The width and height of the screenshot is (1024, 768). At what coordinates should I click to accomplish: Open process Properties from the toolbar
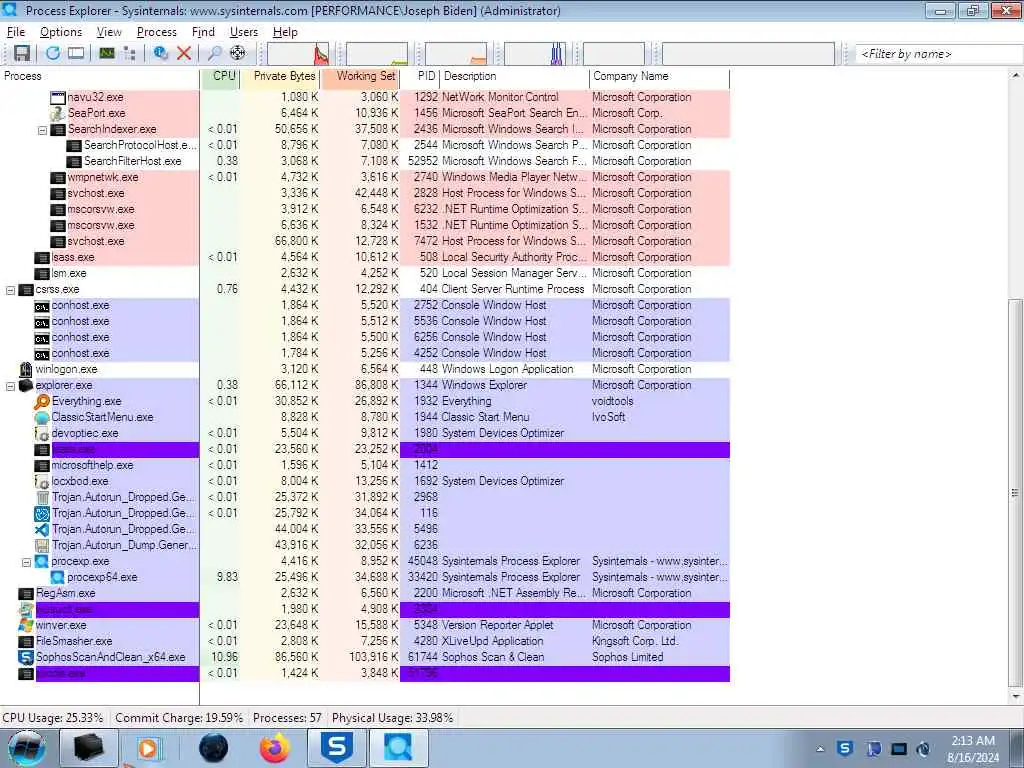pos(161,54)
